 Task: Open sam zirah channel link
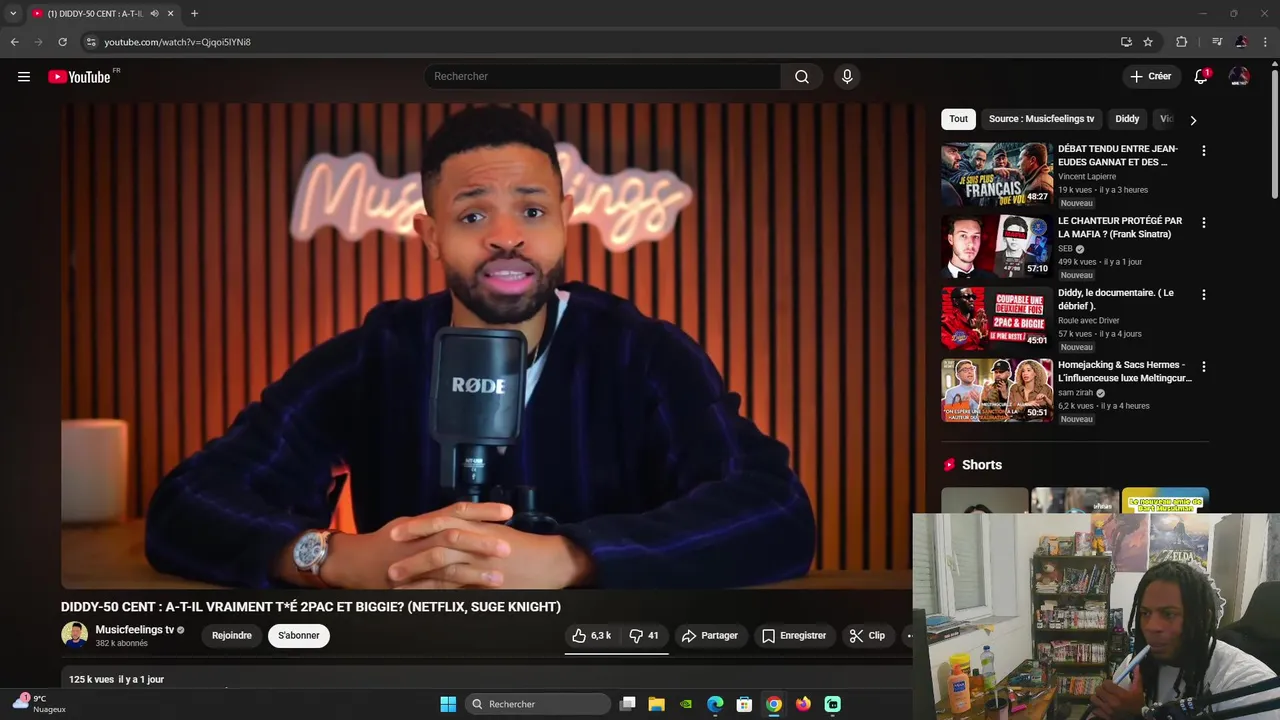tap(1075, 393)
